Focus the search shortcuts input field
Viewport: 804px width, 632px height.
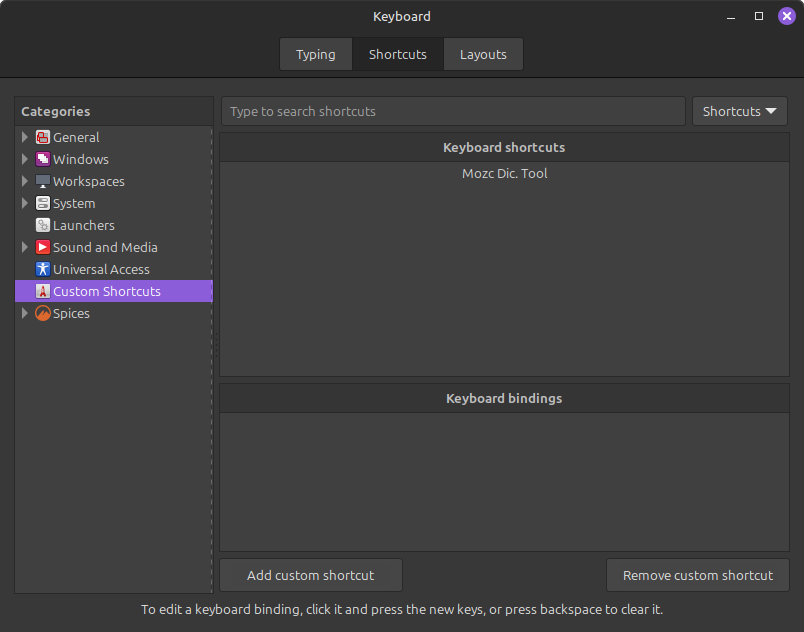(453, 111)
